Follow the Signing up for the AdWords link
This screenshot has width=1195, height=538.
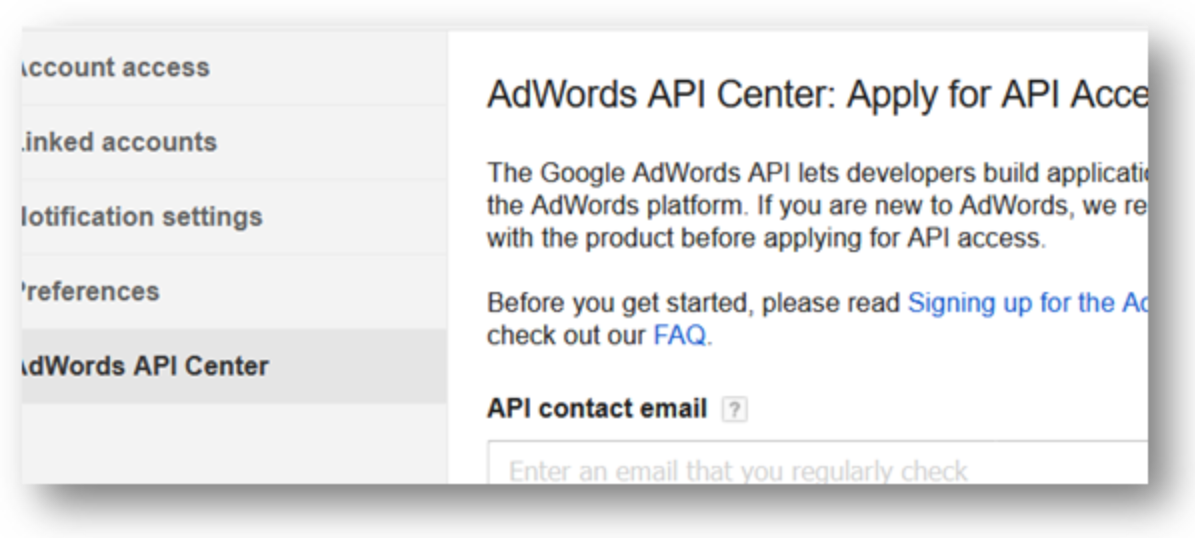coord(1027,303)
